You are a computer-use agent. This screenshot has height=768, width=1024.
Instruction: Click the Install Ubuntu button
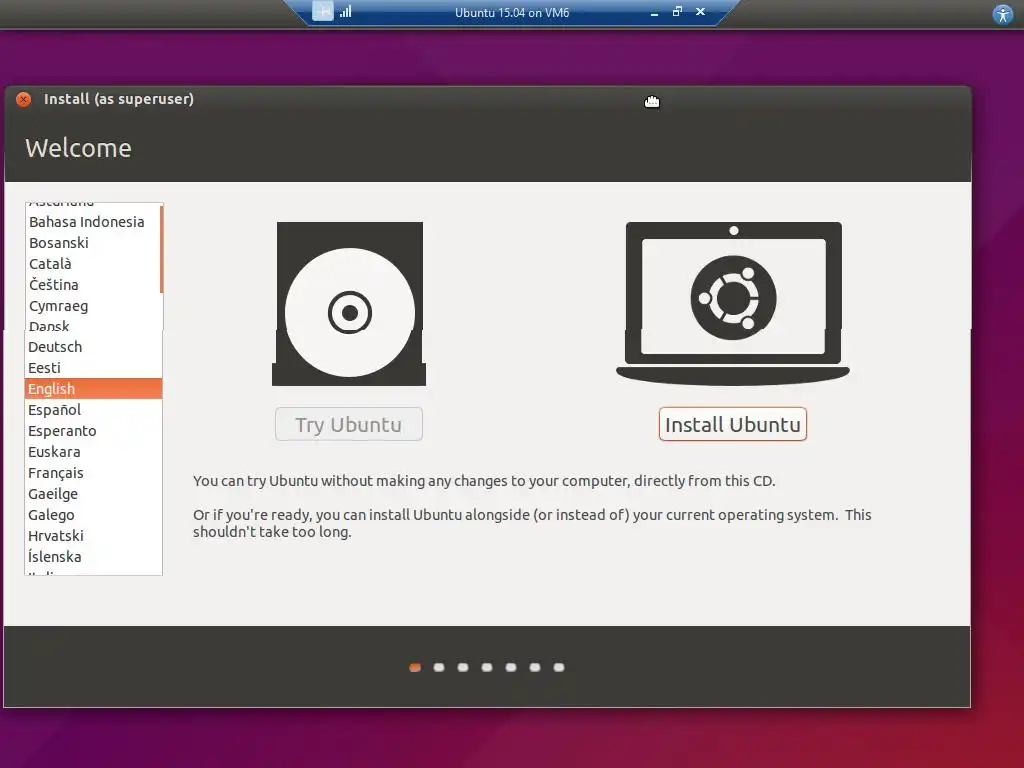tap(733, 424)
